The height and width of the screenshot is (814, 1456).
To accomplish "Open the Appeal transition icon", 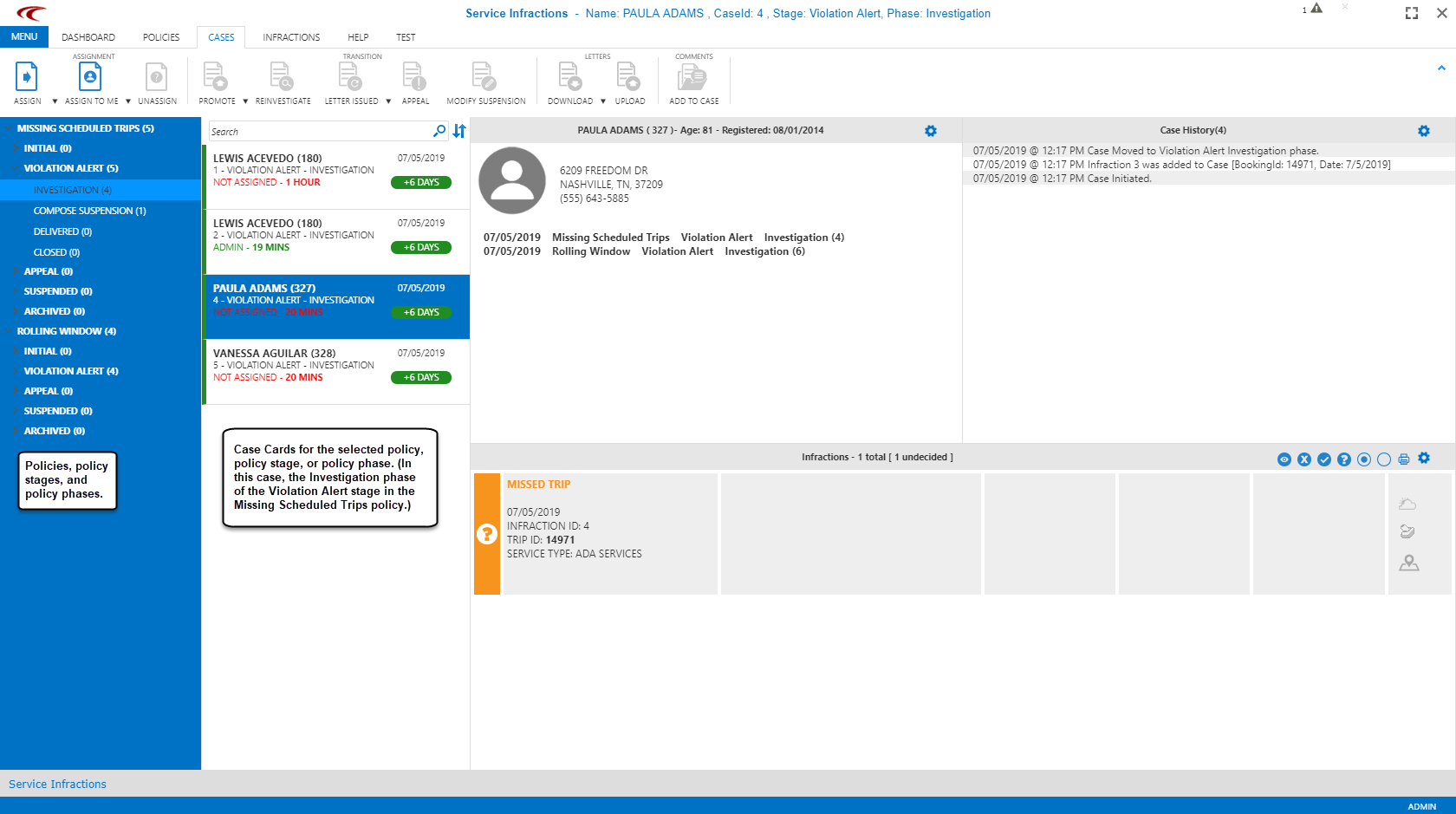I will (x=415, y=78).
